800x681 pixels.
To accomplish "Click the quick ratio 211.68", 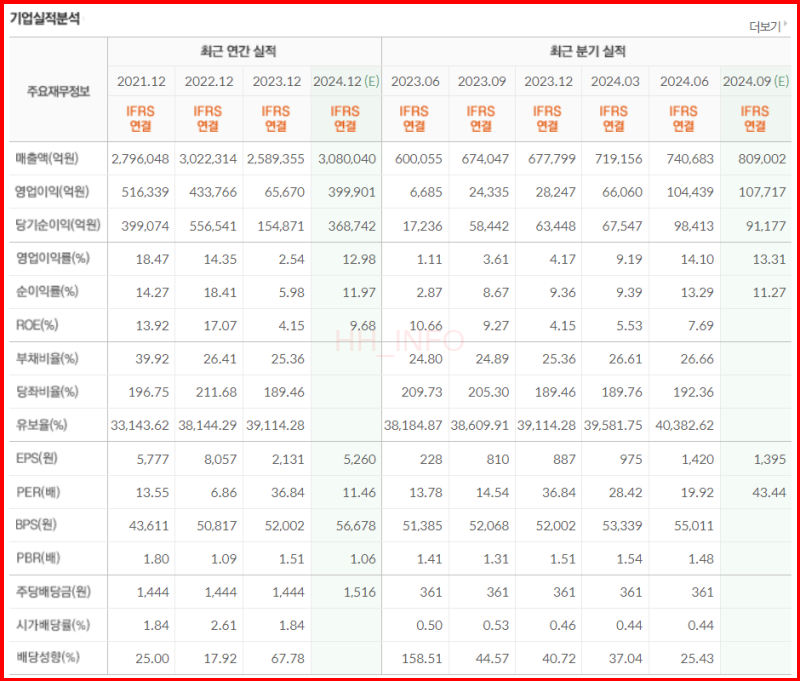I will coord(216,392).
